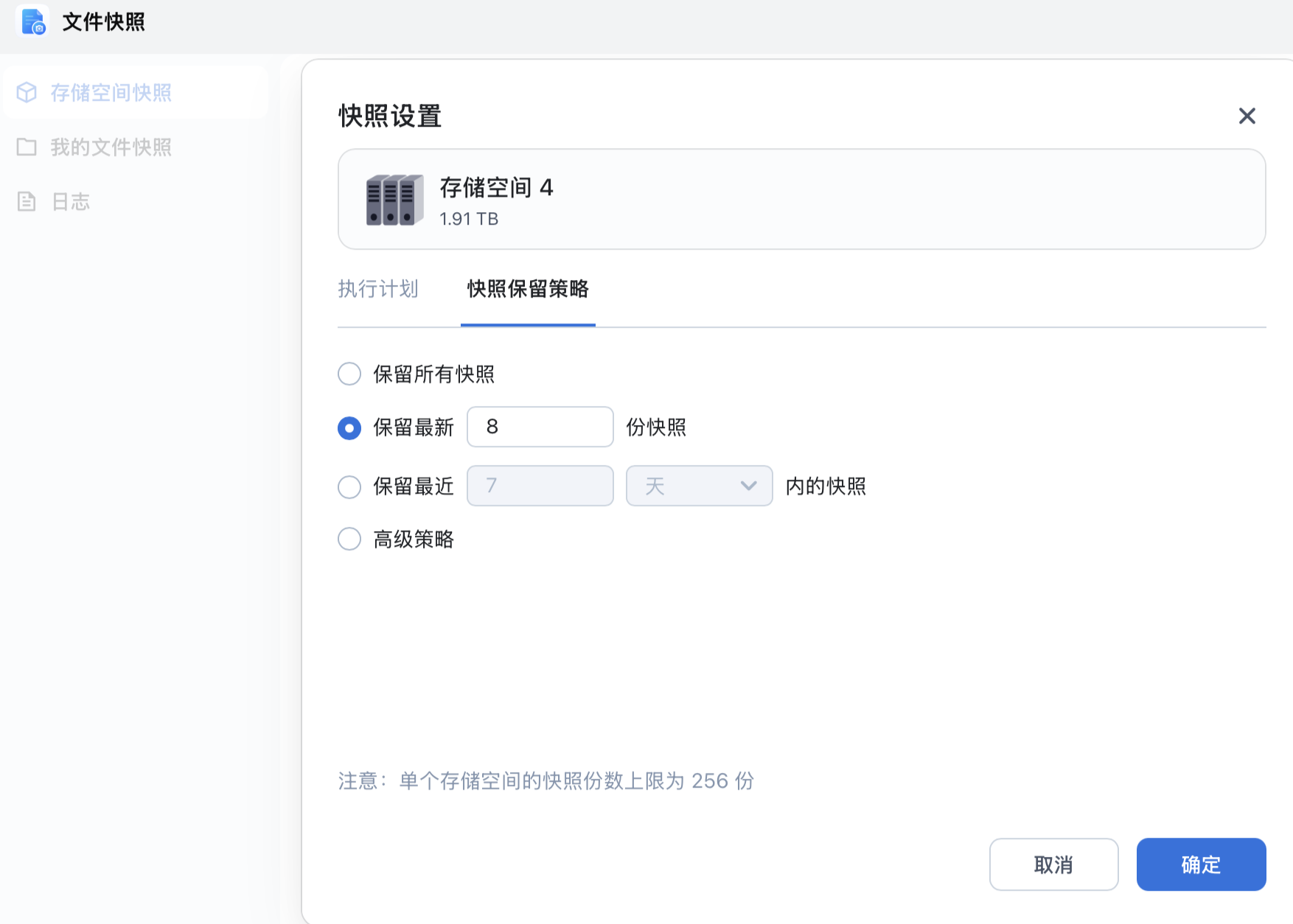The height and width of the screenshot is (924, 1293).
Task: Open the 日志 sidebar entry
Action: 71,202
